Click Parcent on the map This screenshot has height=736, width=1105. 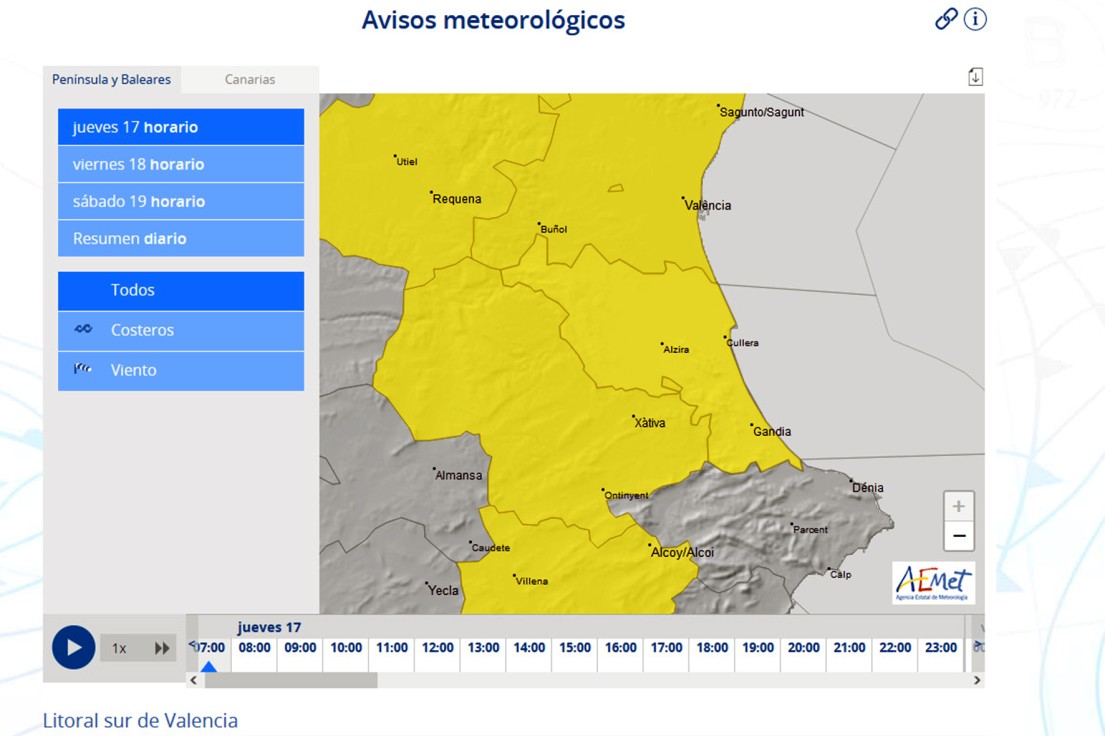click(810, 529)
